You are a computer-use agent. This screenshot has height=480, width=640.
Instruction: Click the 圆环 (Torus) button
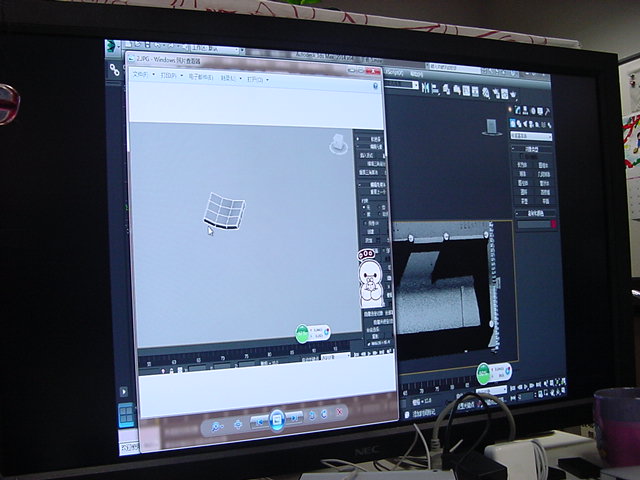(523, 192)
